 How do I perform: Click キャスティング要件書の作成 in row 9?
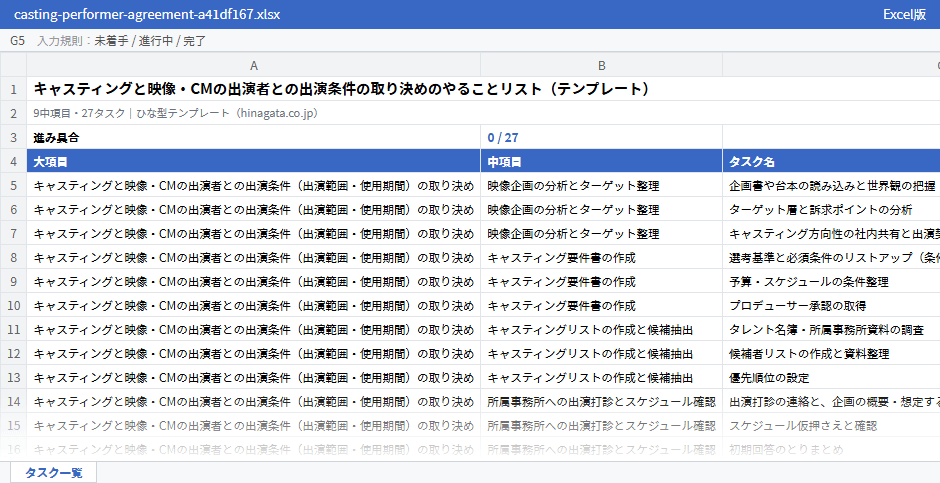point(561,282)
